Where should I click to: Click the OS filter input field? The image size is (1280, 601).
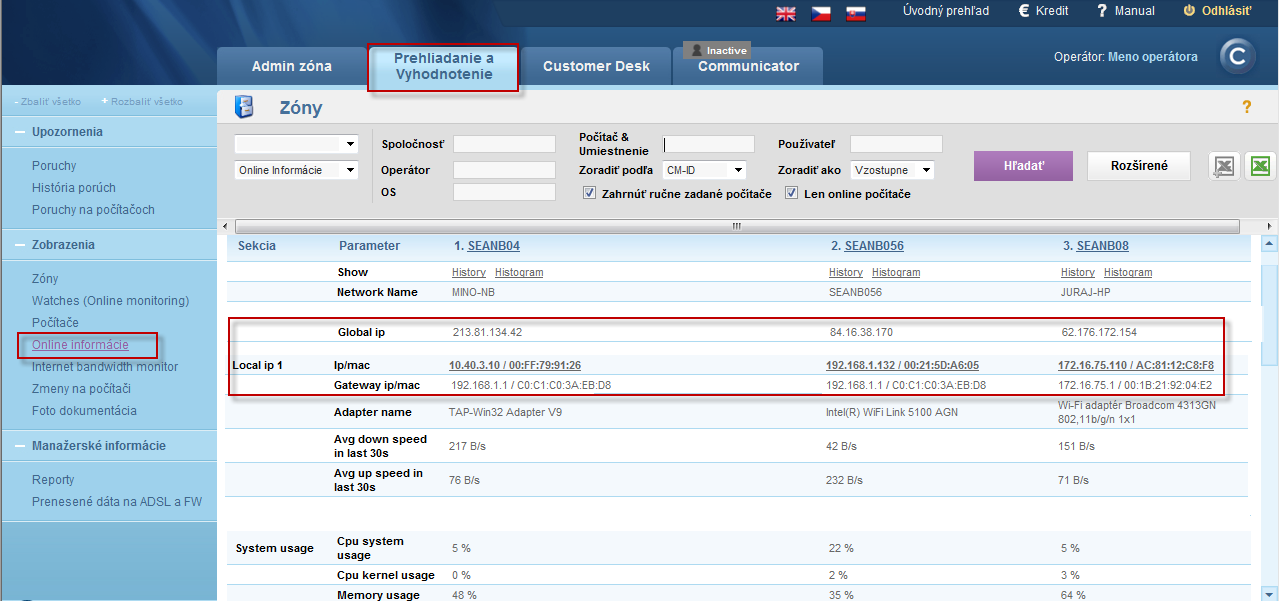504,192
